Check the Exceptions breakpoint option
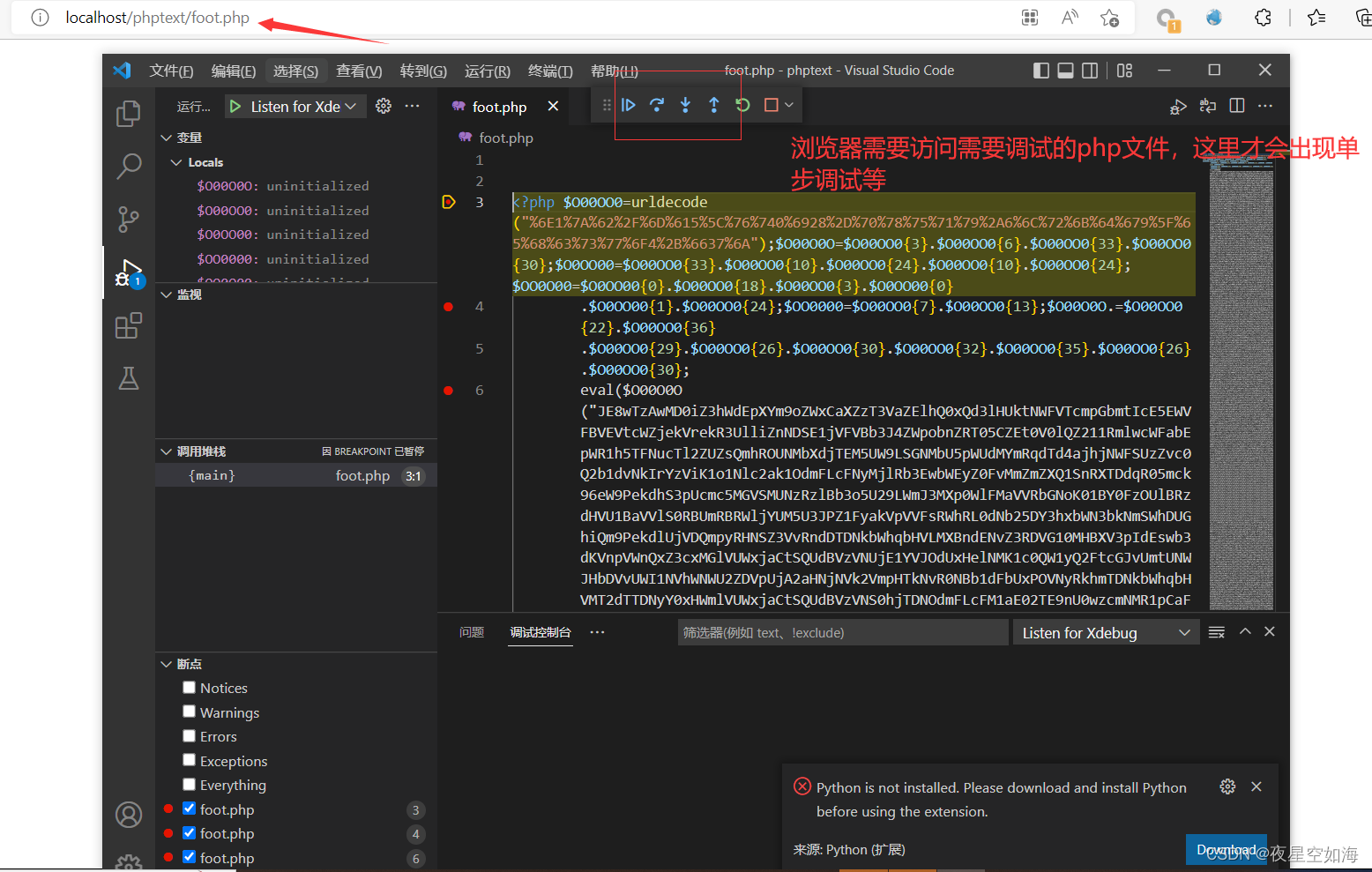 click(189, 760)
